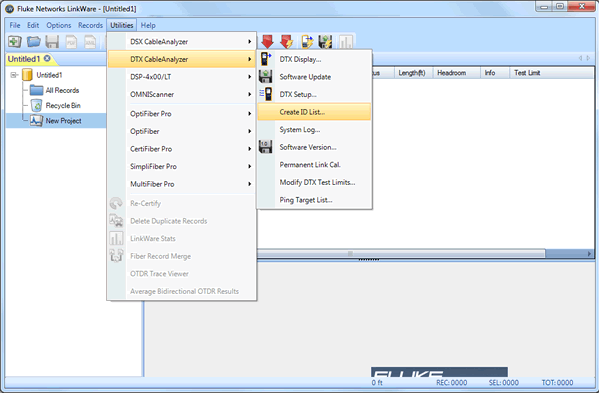Click the red down-arrow import toolbar icon

(268, 41)
